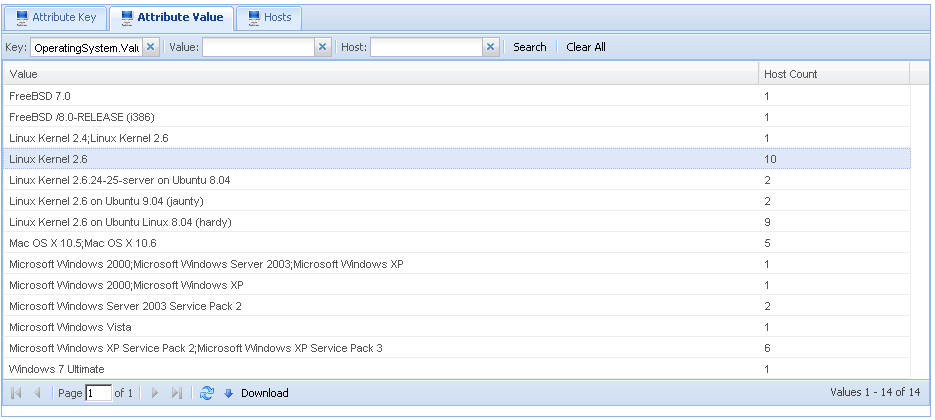935x420 pixels.
Task: Clear the Key filter field
Action: coord(151,47)
